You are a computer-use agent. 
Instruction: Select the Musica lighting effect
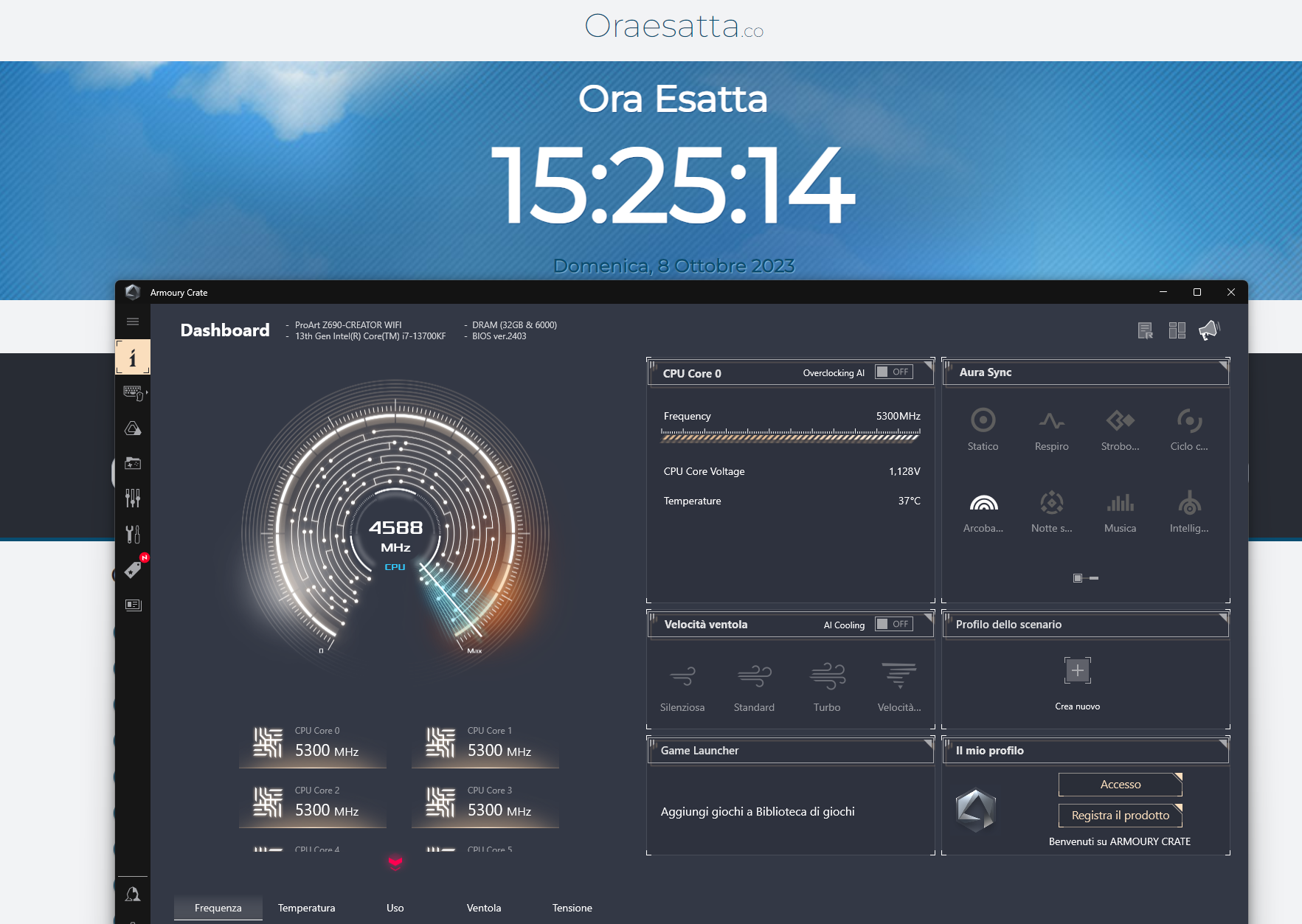tap(1121, 511)
